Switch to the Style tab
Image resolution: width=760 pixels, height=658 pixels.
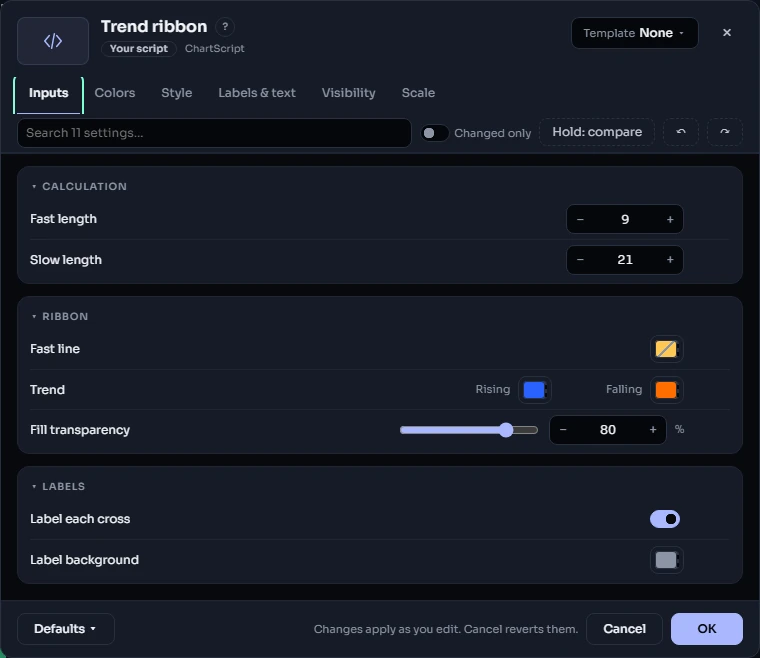(x=176, y=93)
